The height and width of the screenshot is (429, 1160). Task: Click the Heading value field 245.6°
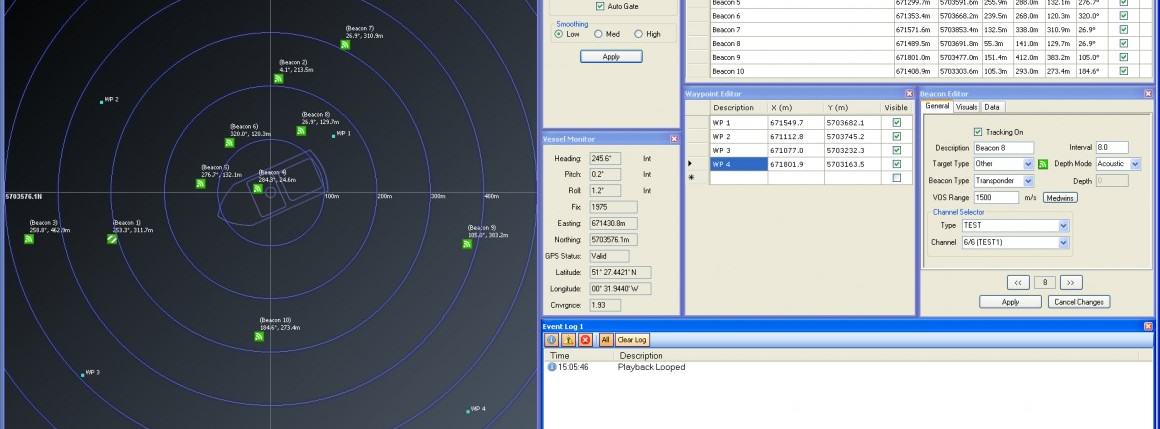[x=605, y=159]
